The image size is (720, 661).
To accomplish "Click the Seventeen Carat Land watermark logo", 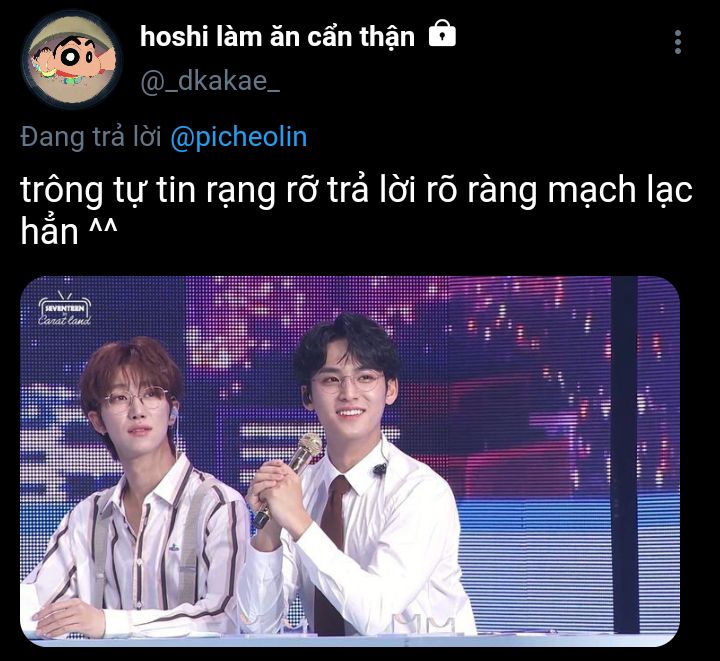I will click(64, 309).
